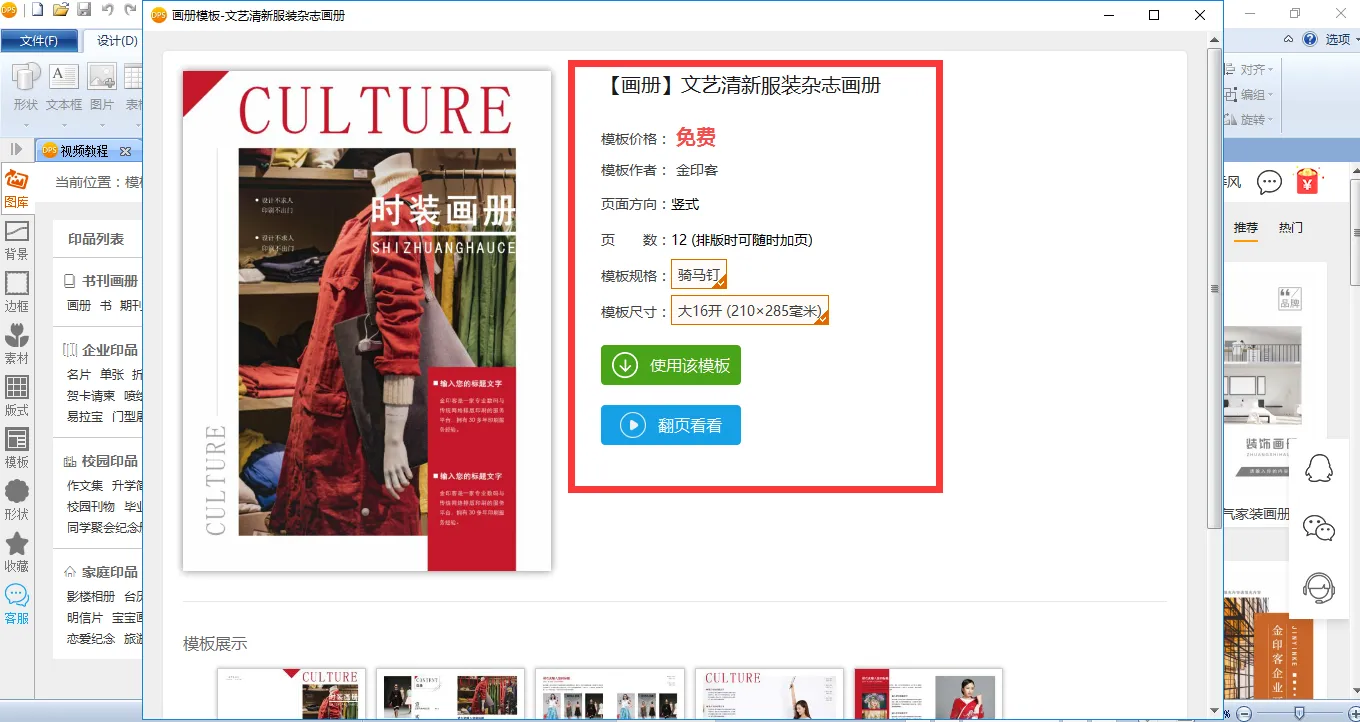
Task: Click the speech bubble message icon
Action: pos(1269,182)
